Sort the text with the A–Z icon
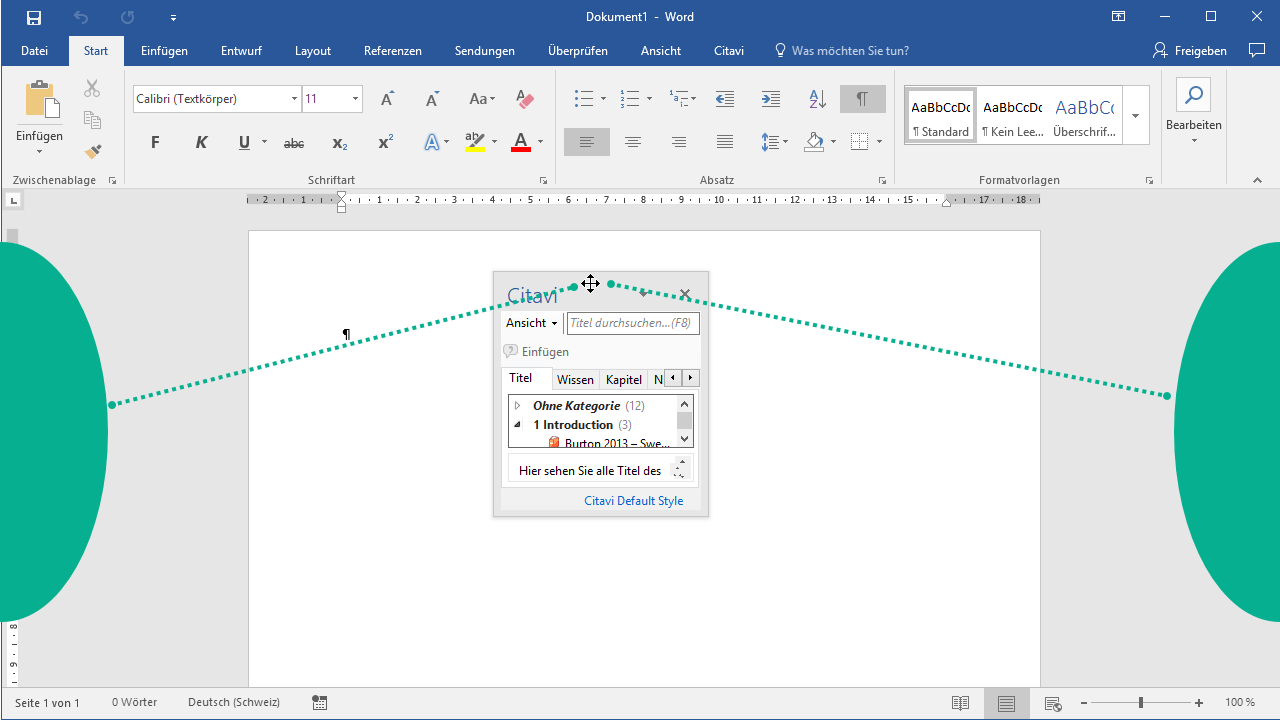Viewport: 1280px width, 720px height. [817, 99]
